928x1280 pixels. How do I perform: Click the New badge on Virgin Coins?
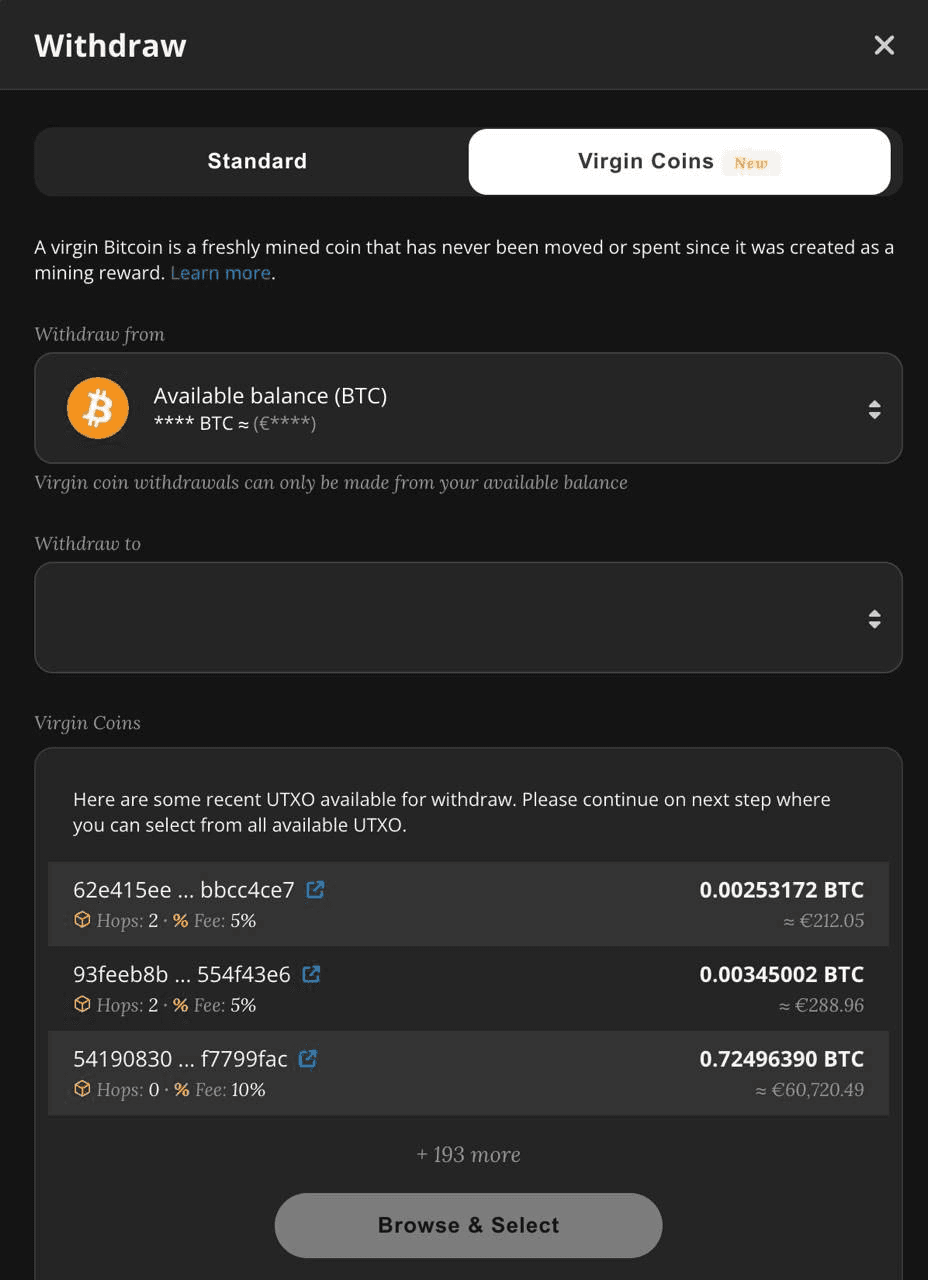coord(751,162)
